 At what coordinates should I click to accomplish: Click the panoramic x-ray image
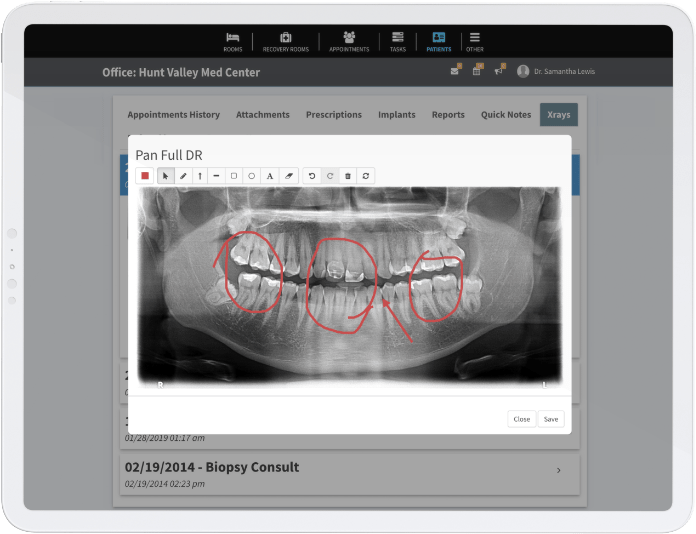click(x=350, y=286)
